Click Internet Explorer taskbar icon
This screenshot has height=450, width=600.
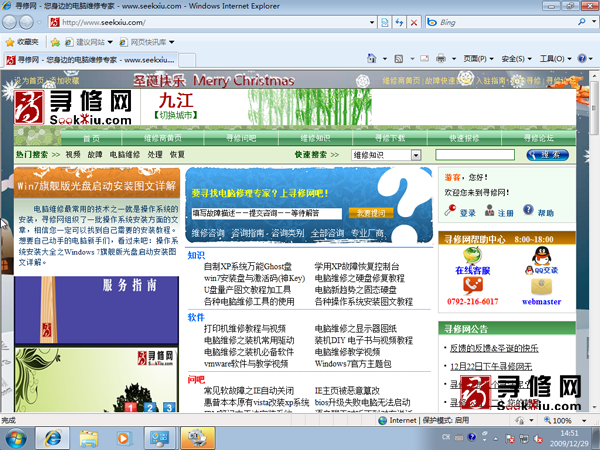point(52,438)
